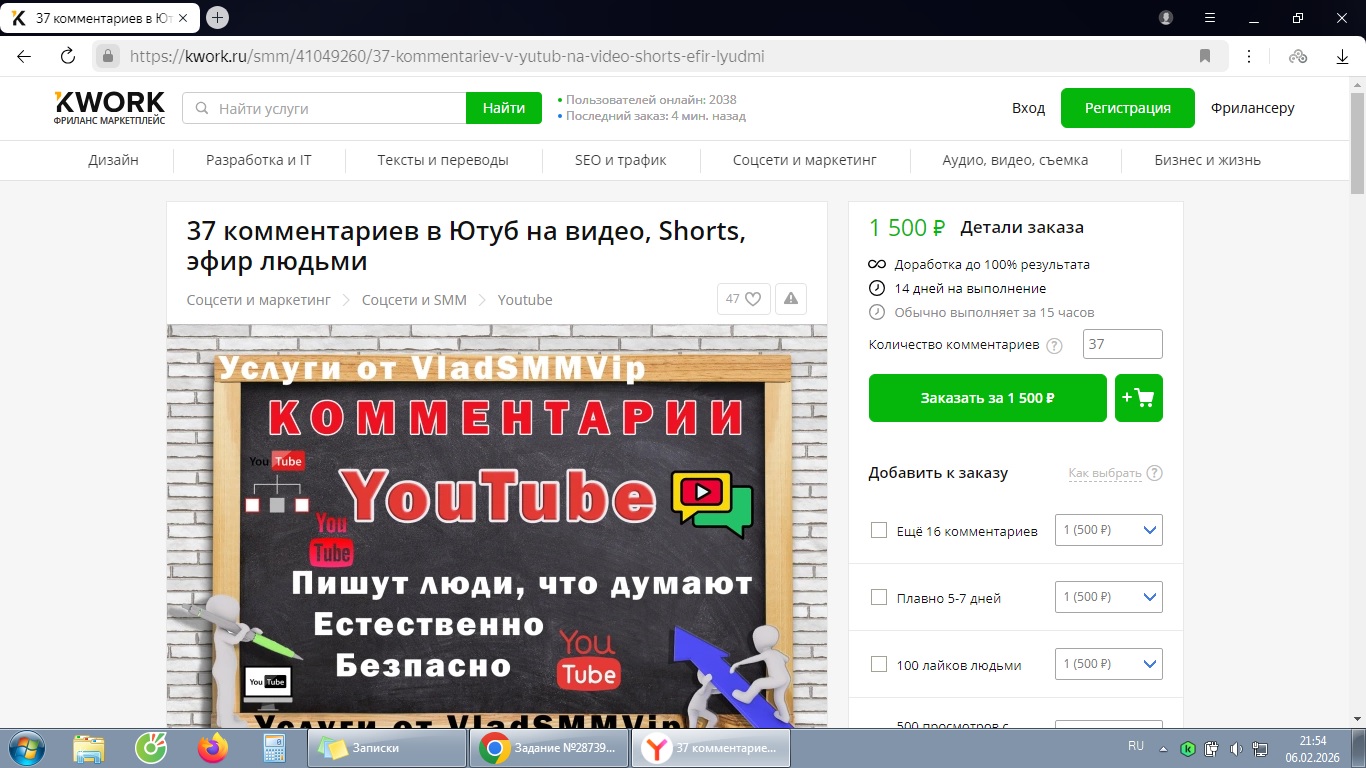Click the RU language indicator
Screen dimensions: 1366x768
(x=1136, y=746)
